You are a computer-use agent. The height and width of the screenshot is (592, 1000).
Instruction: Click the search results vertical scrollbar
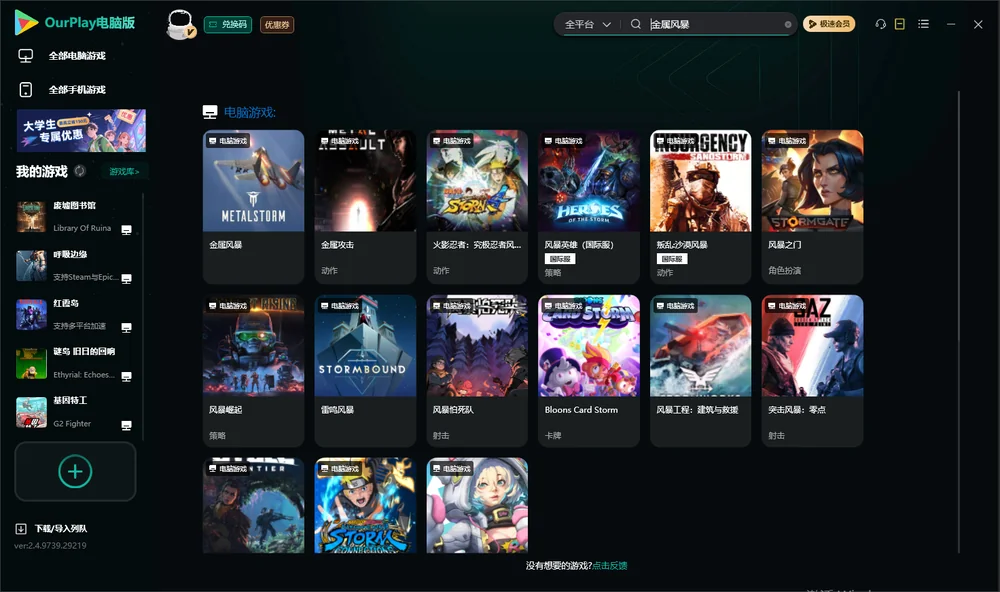(959, 322)
